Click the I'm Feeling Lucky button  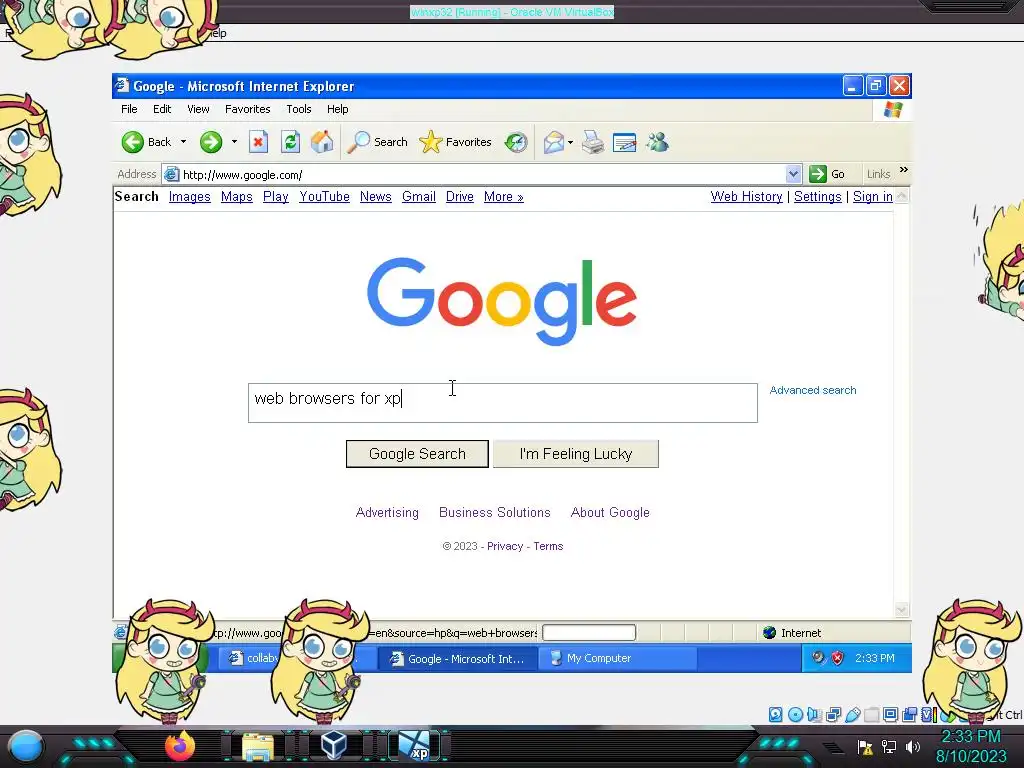tap(575, 454)
